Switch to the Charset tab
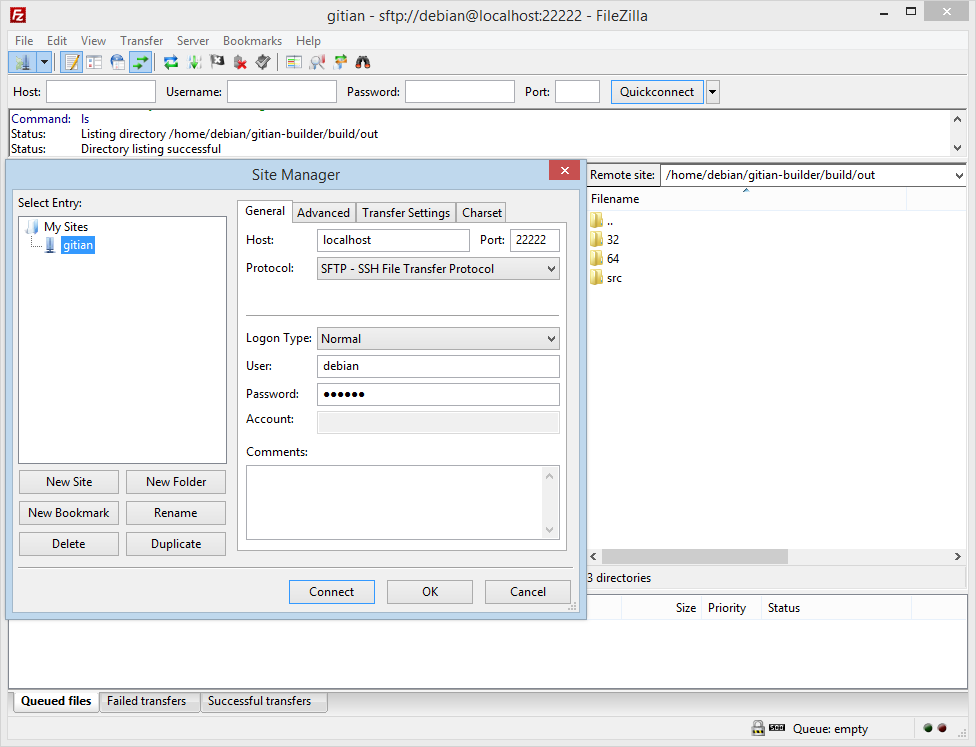976x747 pixels. coord(482,212)
